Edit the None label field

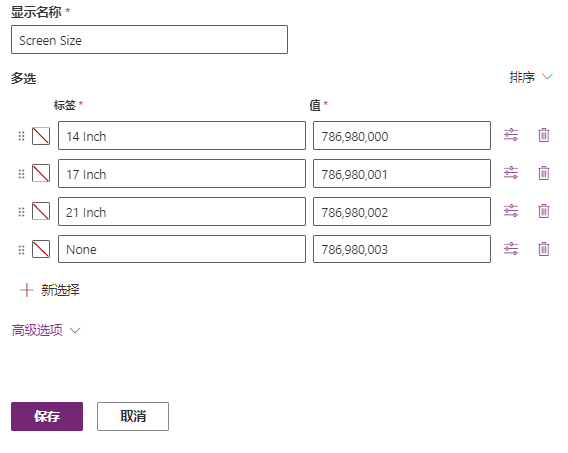point(182,249)
